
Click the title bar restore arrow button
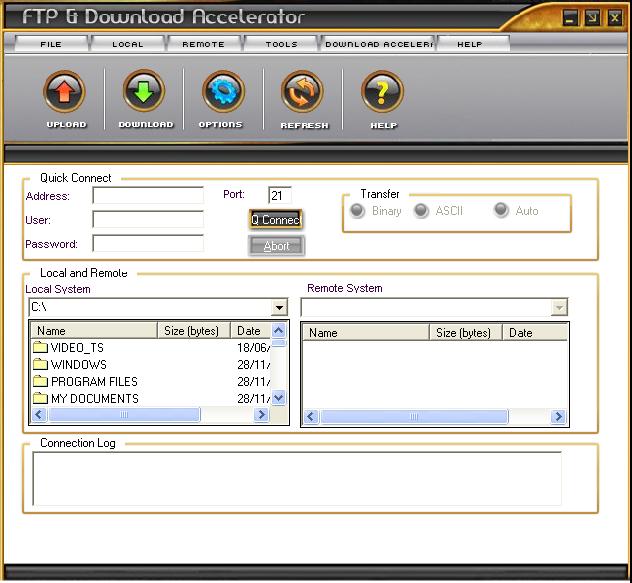point(592,18)
